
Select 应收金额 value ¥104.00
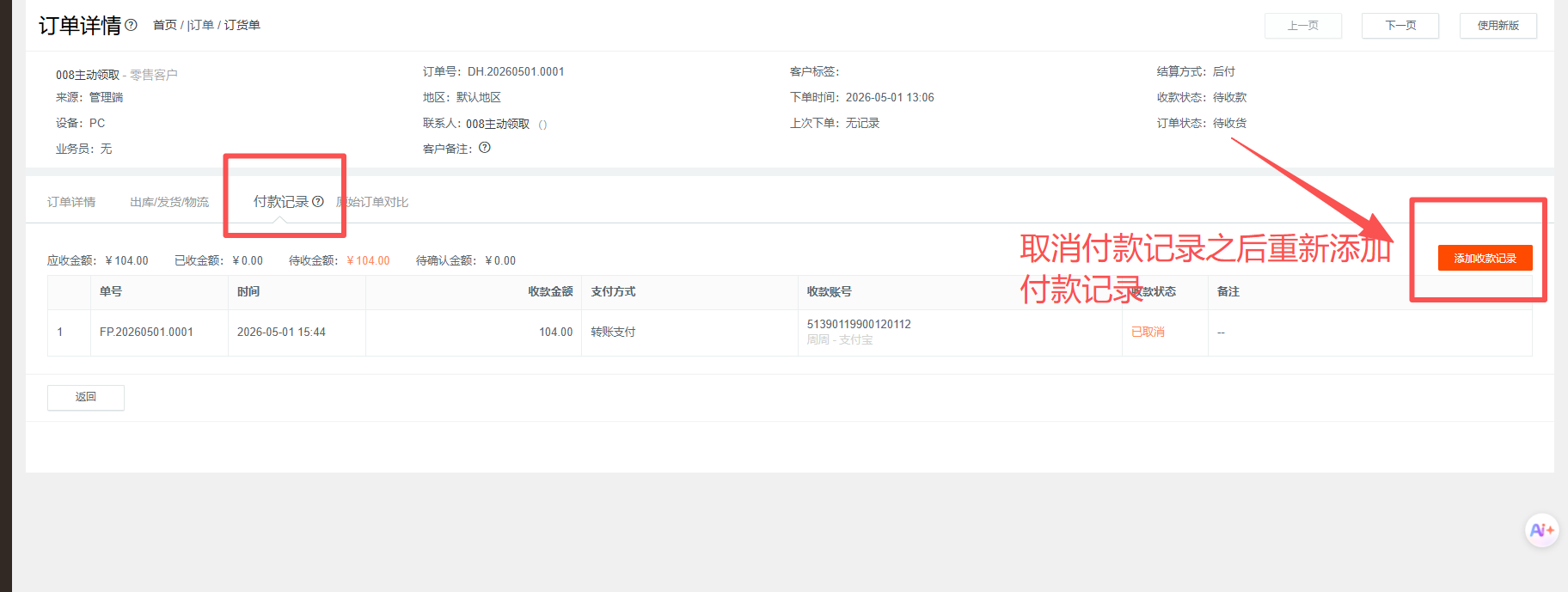126,260
